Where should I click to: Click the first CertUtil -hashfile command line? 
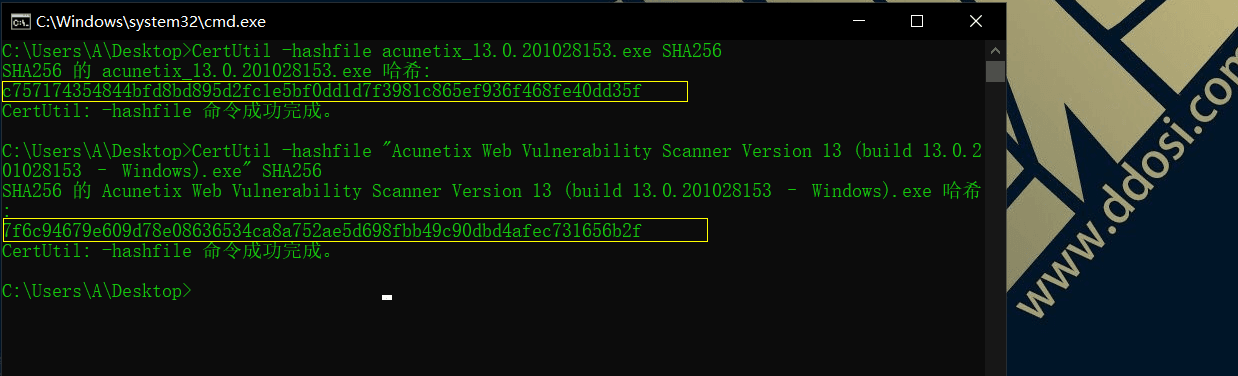(x=362, y=51)
